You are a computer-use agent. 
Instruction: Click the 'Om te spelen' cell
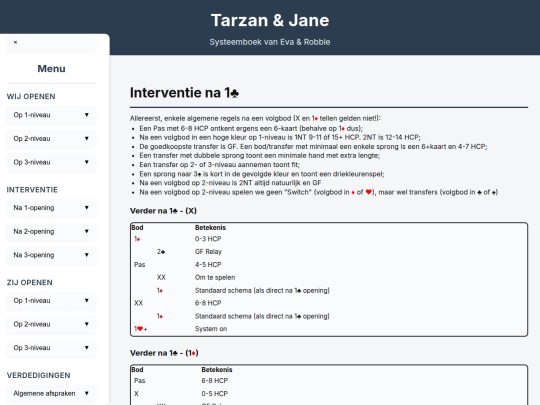pyautogui.click(x=215, y=277)
